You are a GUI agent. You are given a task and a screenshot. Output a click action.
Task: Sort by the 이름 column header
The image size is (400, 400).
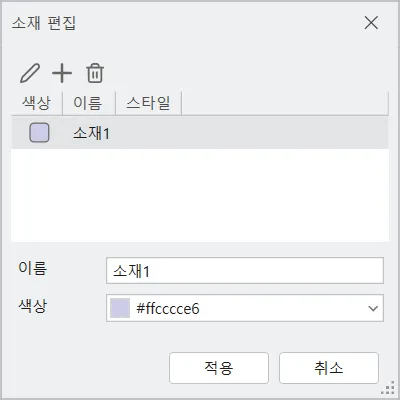(89, 103)
